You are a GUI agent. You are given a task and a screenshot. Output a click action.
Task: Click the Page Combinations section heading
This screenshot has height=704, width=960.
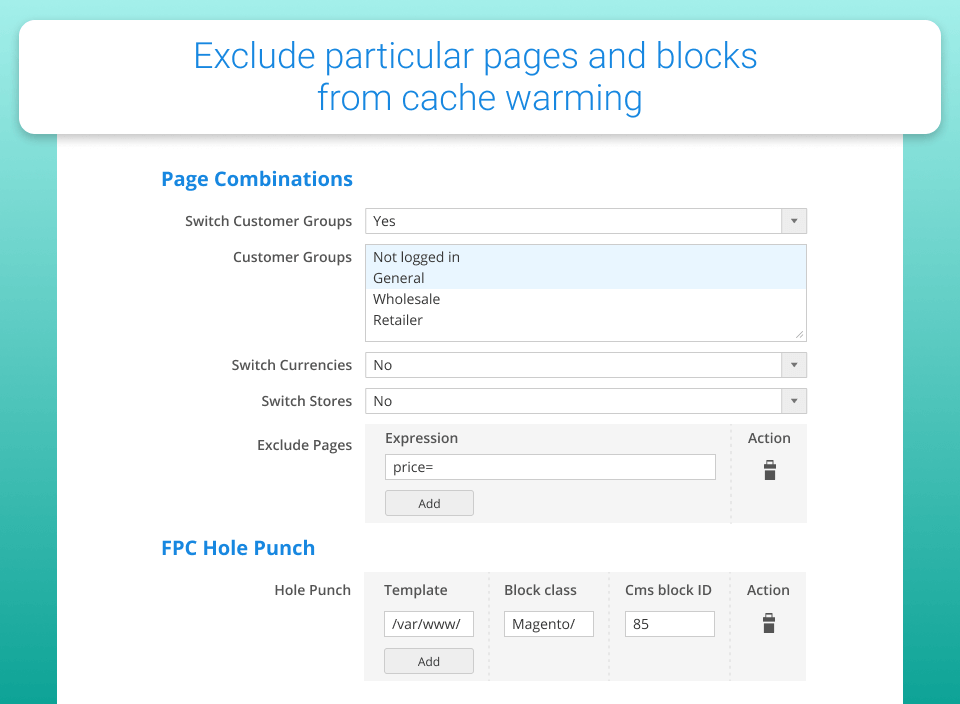[257, 179]
